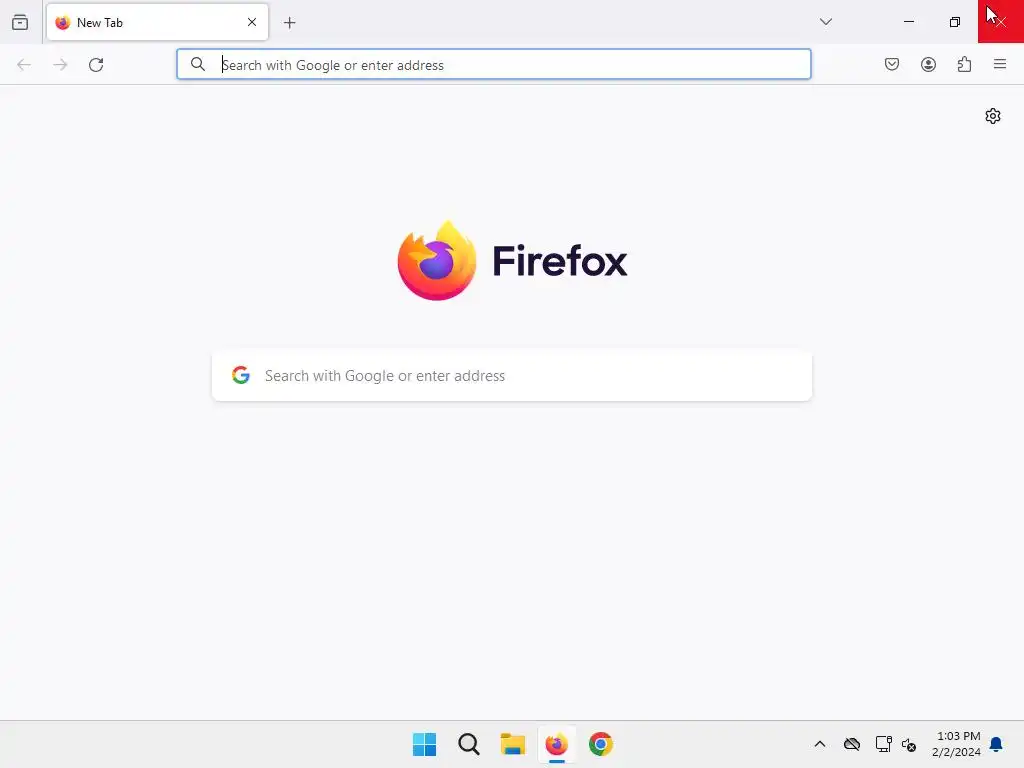Open Windows taskbar search

[468, 744]
